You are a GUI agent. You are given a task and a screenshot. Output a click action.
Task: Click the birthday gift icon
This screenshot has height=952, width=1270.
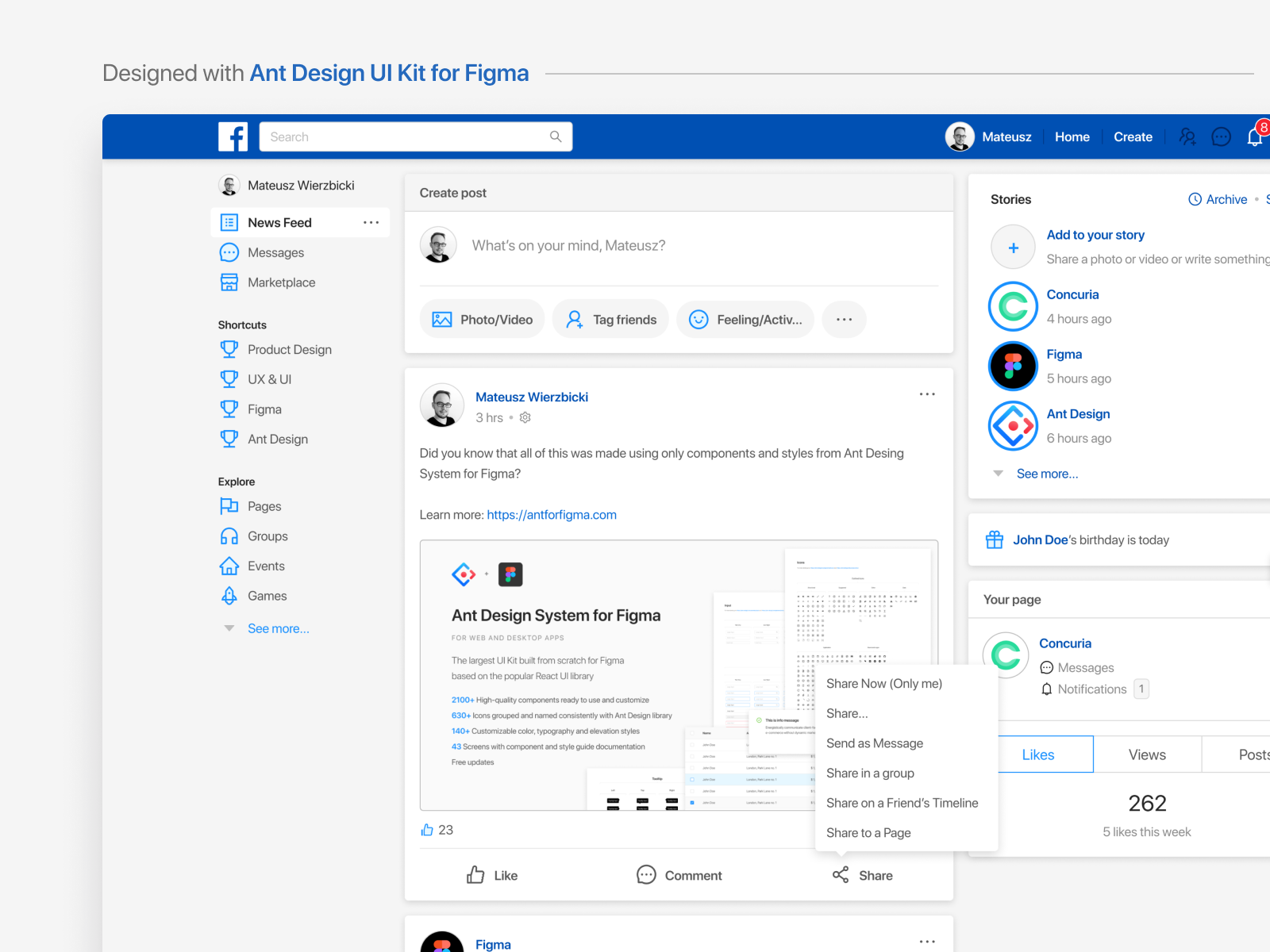click(x=995, y=539)
